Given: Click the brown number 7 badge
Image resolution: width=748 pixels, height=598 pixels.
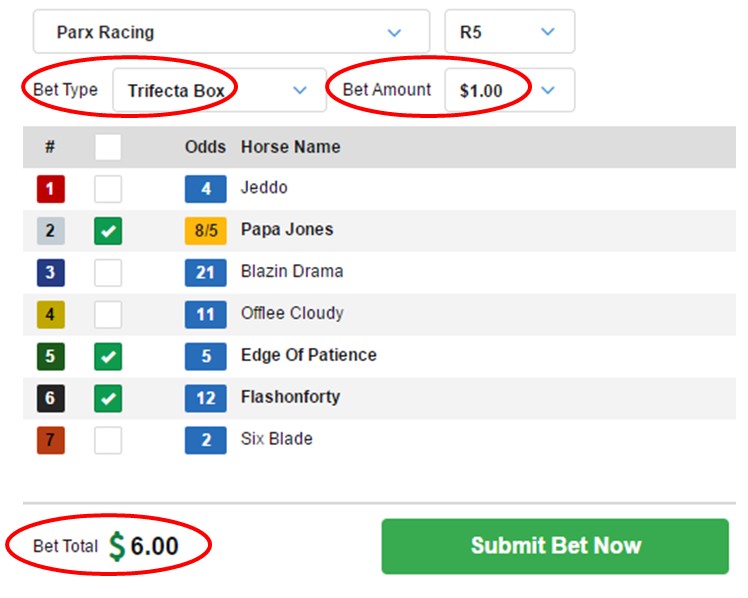Looking at the screenshot, I should (51, 440).
